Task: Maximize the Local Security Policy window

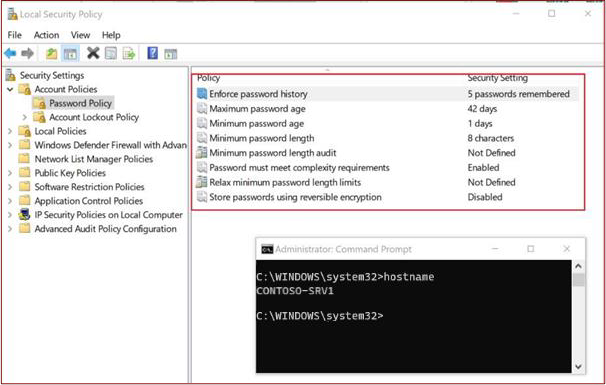Action: (x=552, y=14)
